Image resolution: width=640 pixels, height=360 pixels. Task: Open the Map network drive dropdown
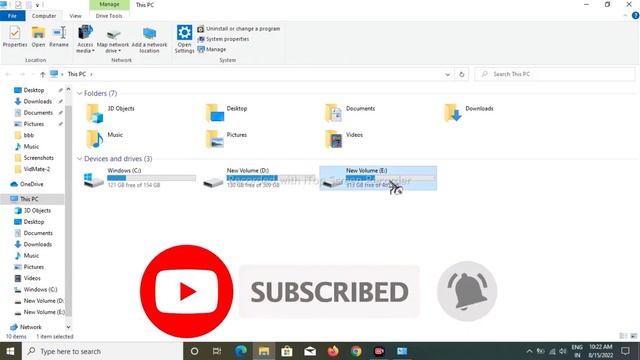pyautogui.click(x=113, y=39)
